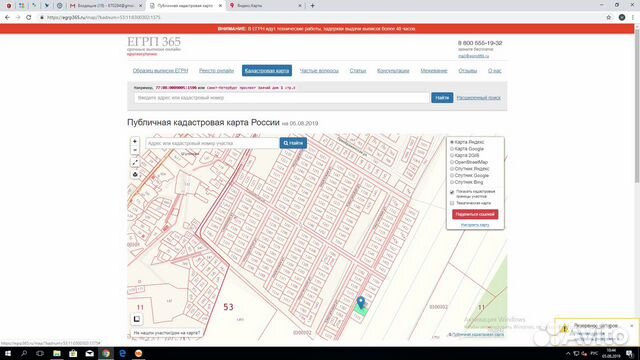The image size is (640, 360).
Task: Open notification center in system tray
Action: pyautogui.click(x=630, y=353)
